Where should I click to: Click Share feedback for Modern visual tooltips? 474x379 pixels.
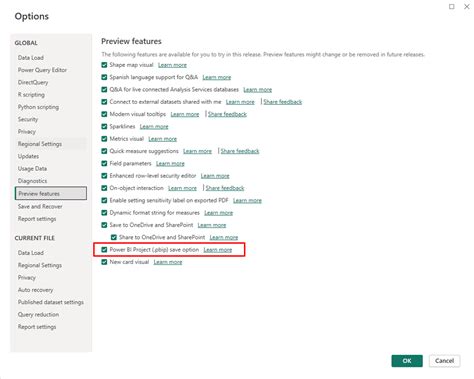(227, 114)
